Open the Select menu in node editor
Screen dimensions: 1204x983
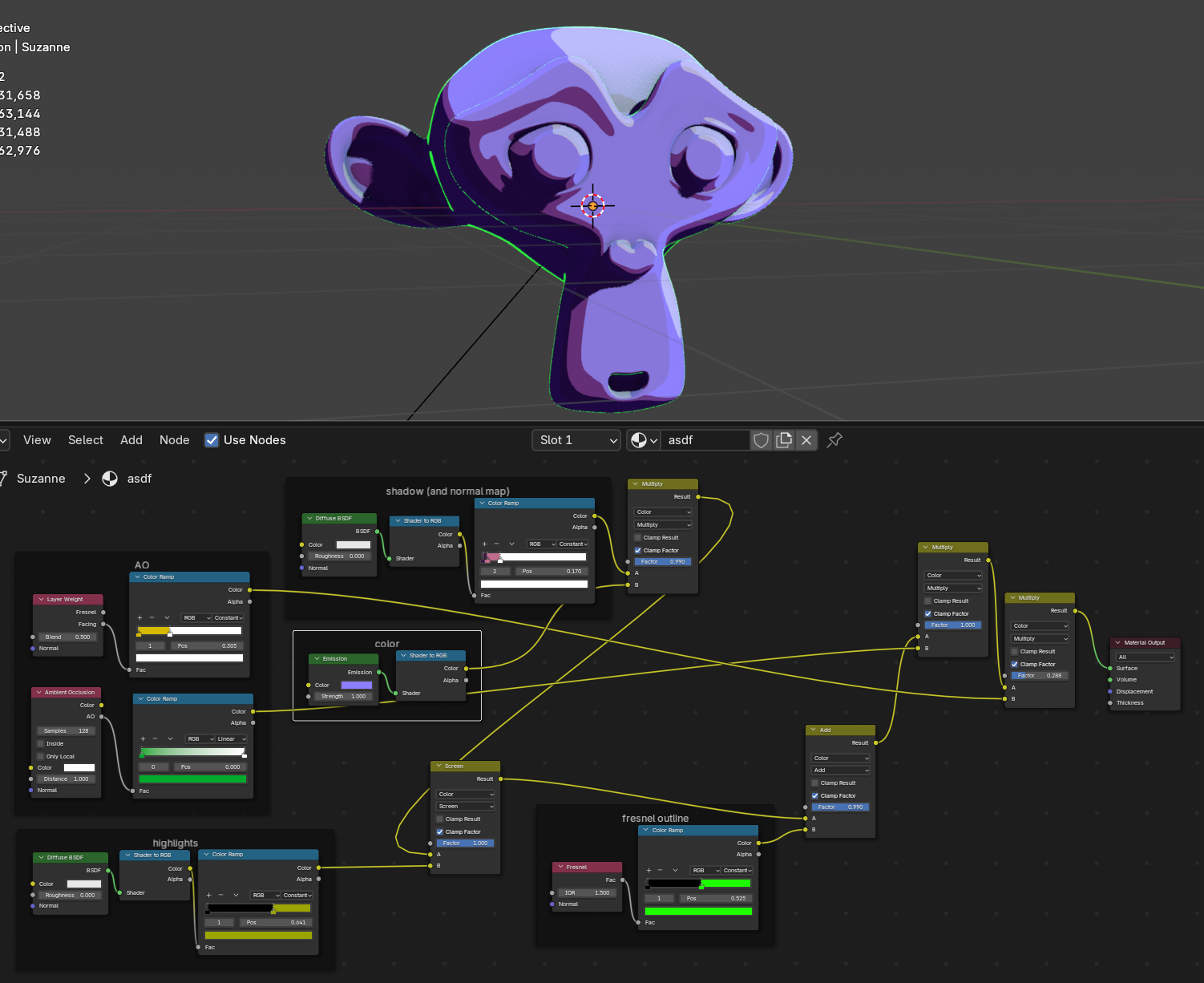pyautogui.click(x=86, y=440)
